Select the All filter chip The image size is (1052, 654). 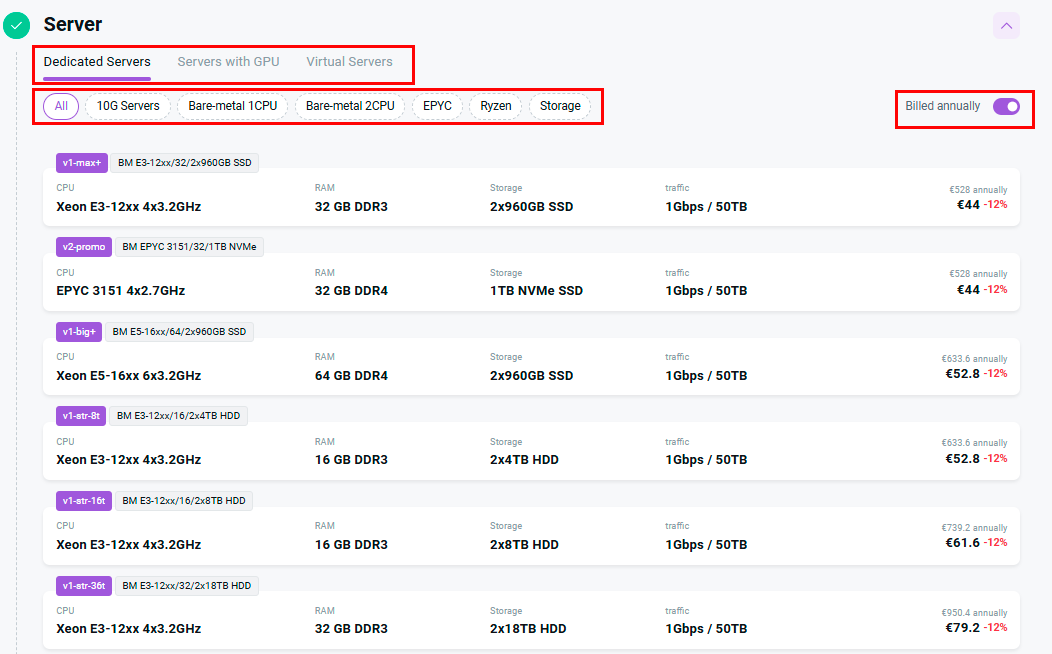point(61,106)
